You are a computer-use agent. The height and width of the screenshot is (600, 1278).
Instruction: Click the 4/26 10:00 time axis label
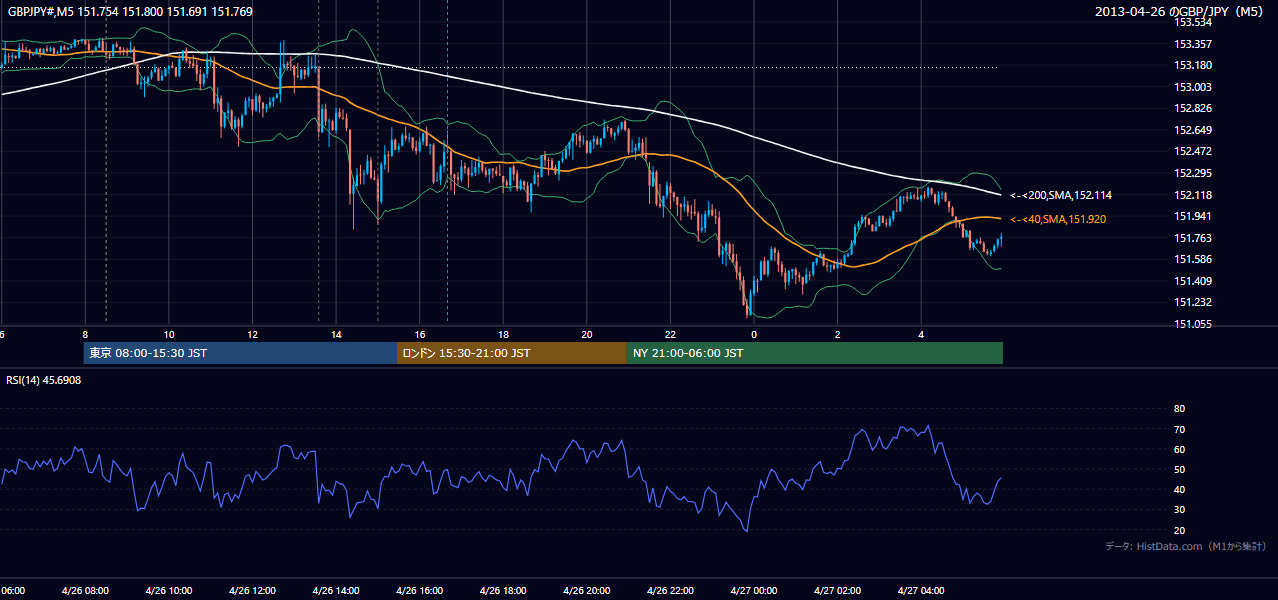click(x=168, y=591)
